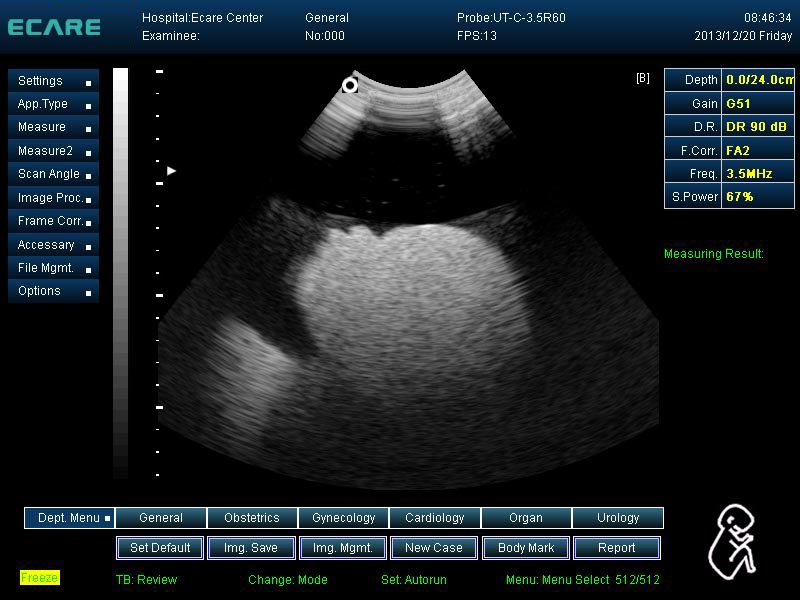The image size is (800, 600).
Task: Open the Report button
Action: coord(617,548)
